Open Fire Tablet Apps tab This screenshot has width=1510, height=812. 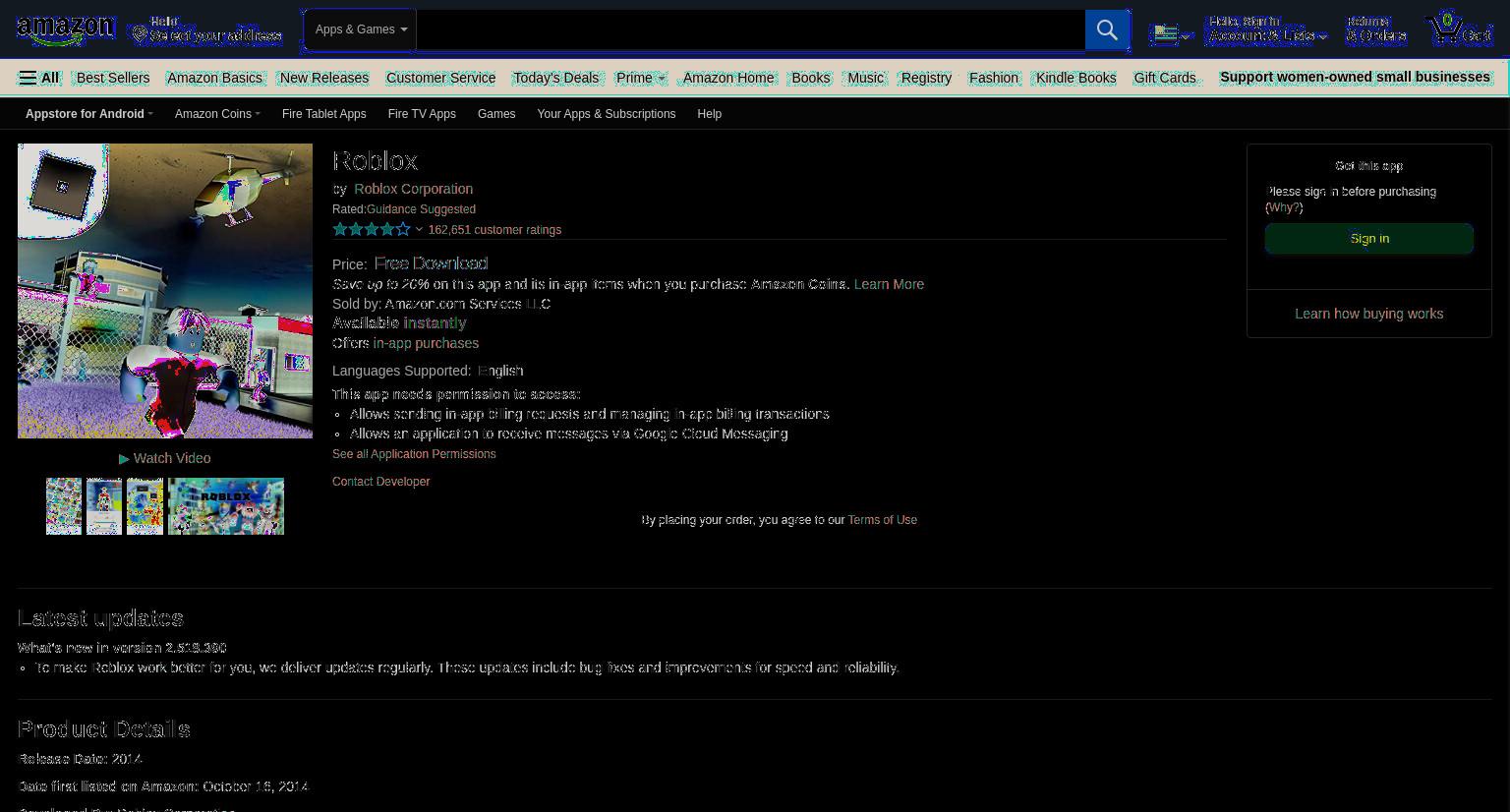[x=324, y=114]
